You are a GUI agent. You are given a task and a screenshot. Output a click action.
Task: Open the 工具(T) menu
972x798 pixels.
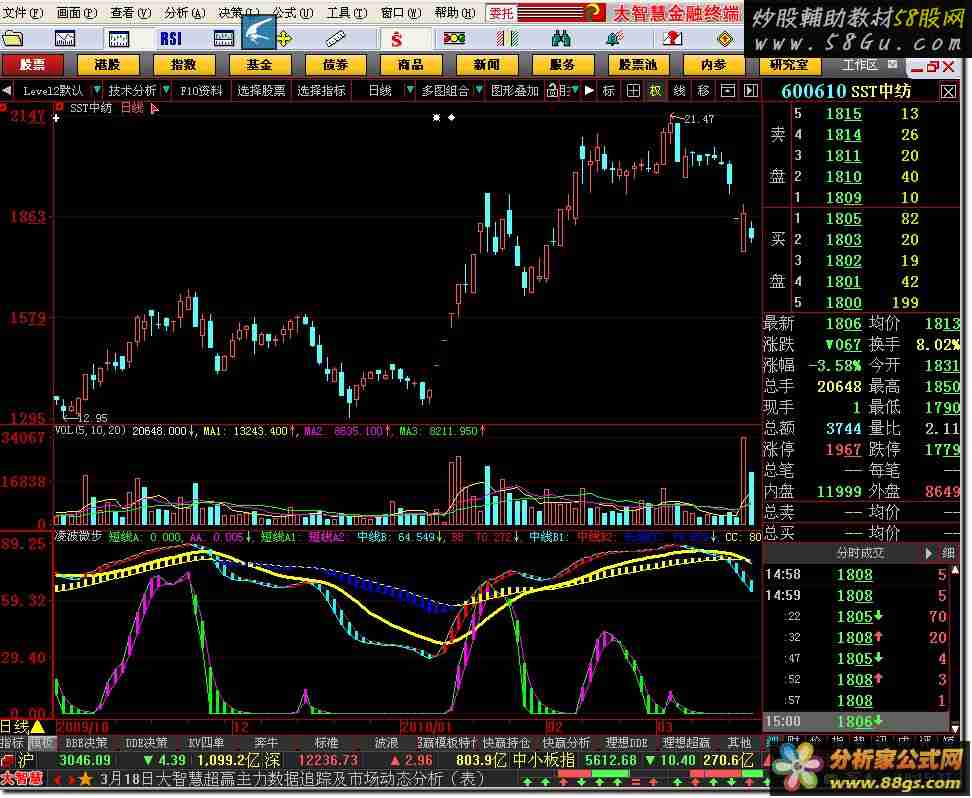(347, 13)
